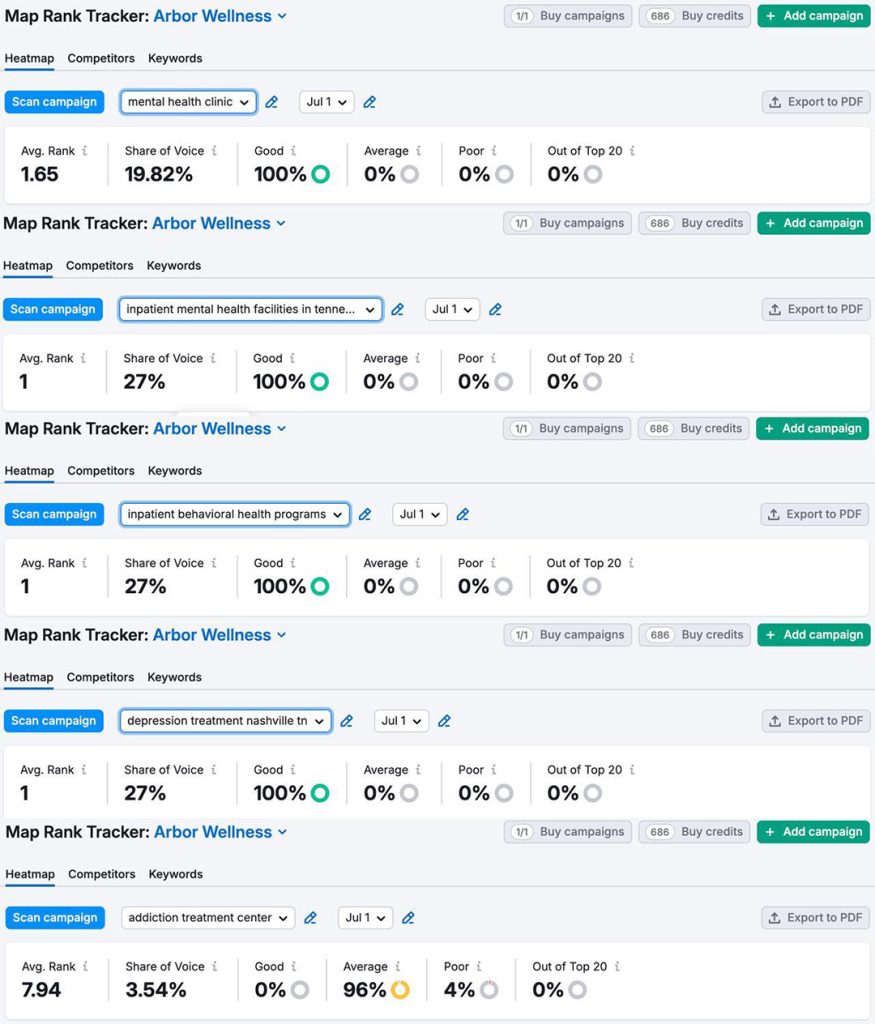875x1024 pixels.
Task: Open Competitors tab above "addiction treatment center" row
Action: point(101,874)
